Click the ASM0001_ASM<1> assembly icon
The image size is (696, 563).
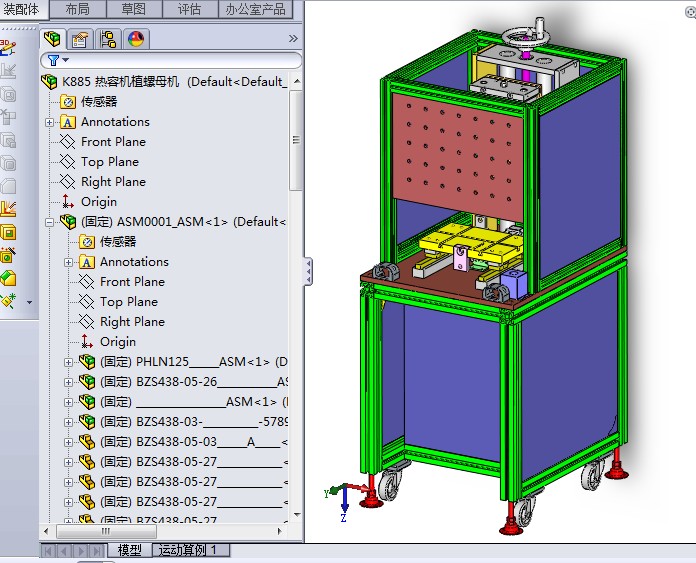tap(68, 222)
